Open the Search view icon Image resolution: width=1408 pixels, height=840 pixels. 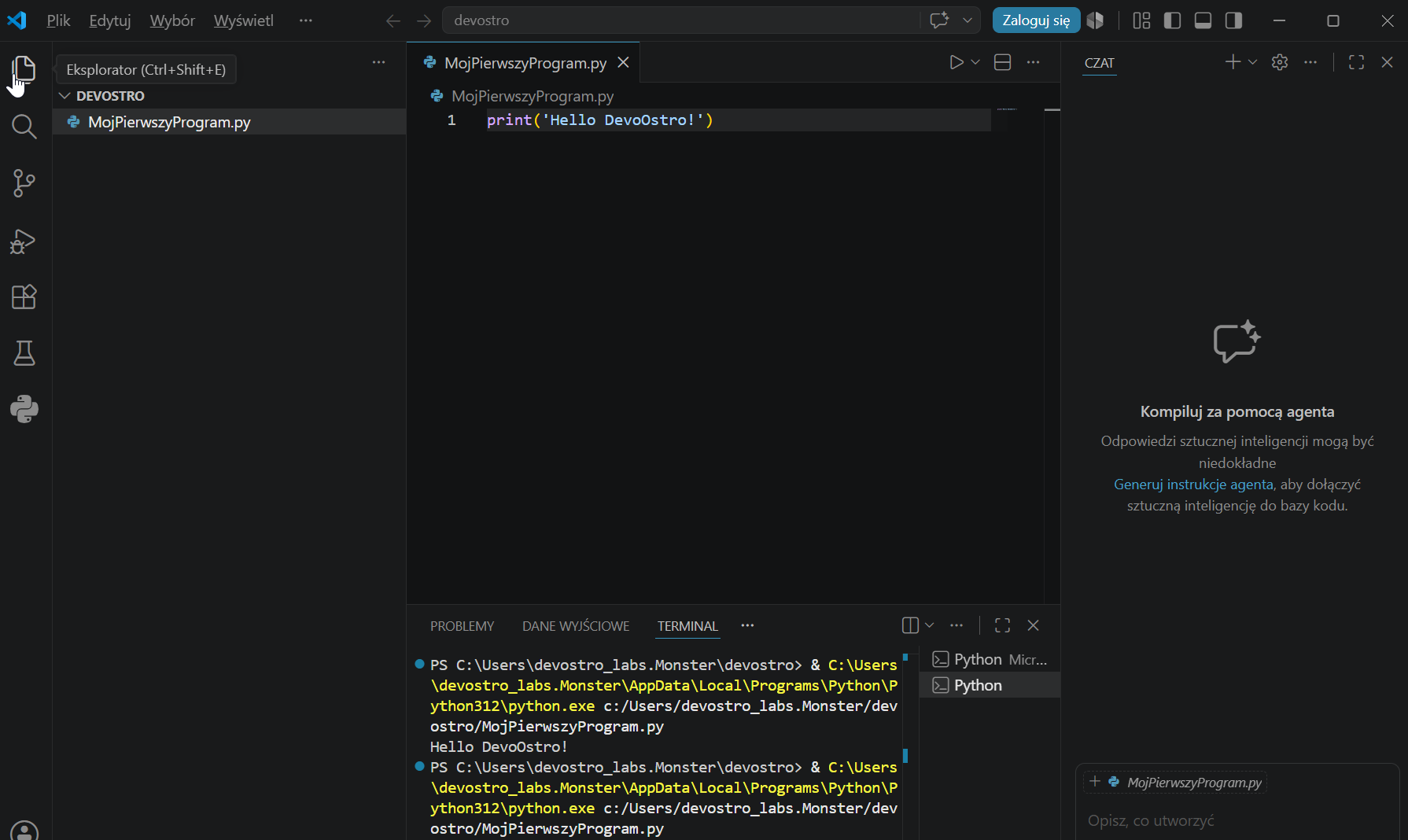point(24,127)
